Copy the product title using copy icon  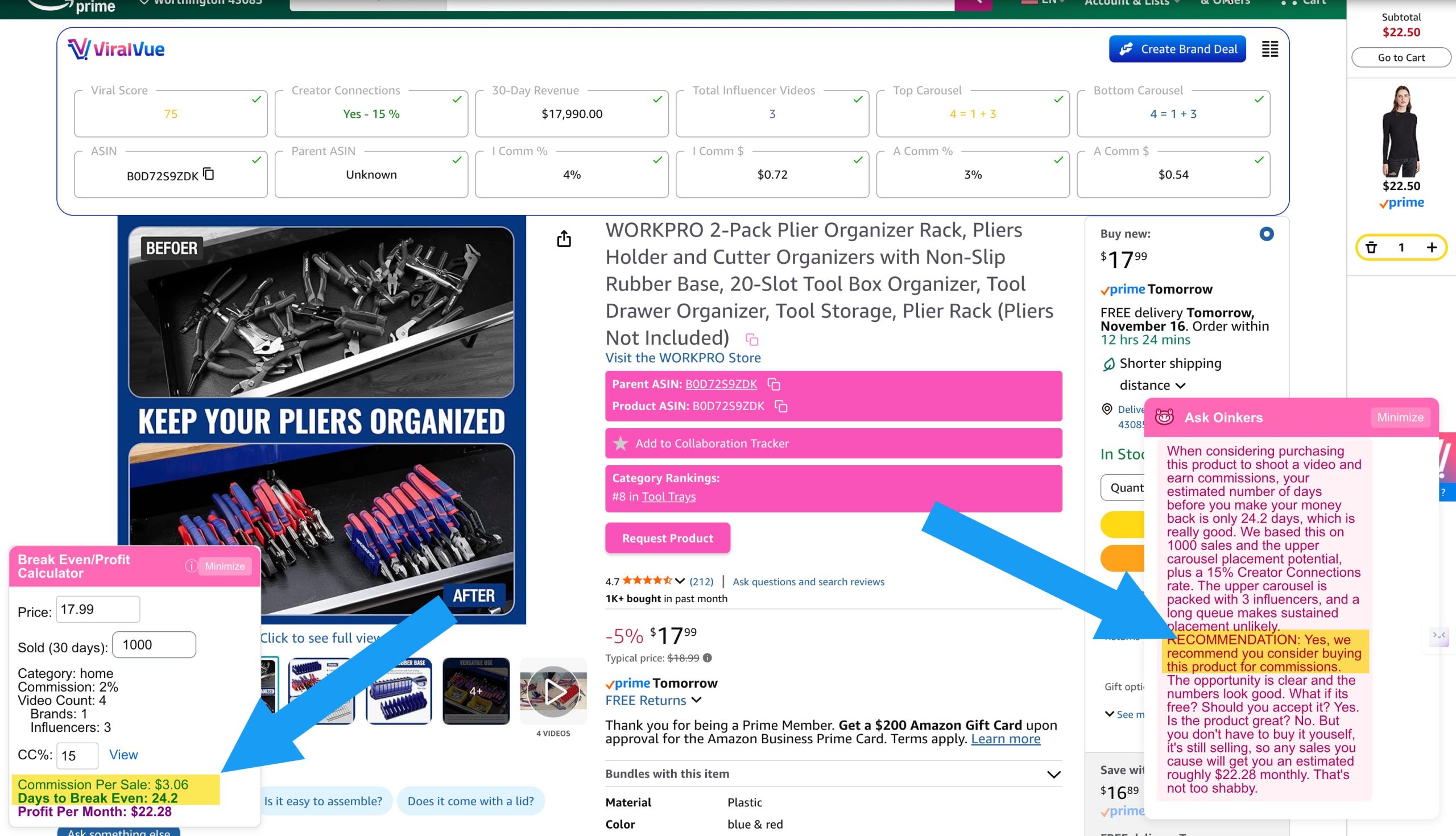[x=751, y=340]
